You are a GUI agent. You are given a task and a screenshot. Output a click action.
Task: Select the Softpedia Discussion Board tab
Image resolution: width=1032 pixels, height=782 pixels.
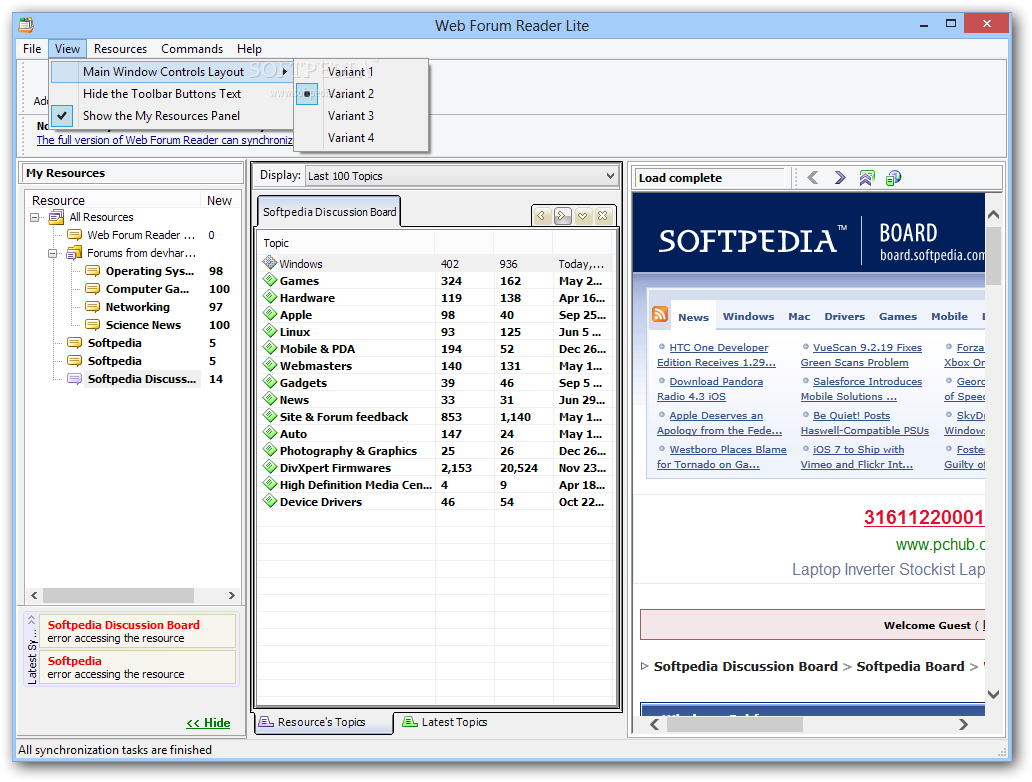coord(329,212)
